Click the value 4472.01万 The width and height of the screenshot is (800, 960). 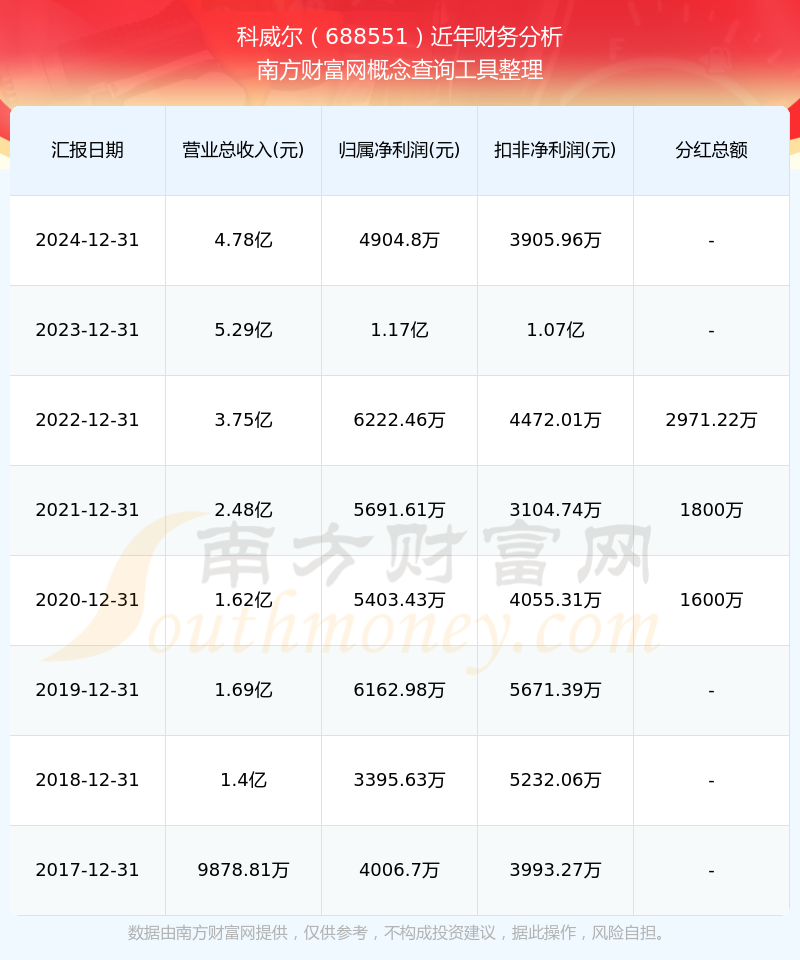pos(555,420)
